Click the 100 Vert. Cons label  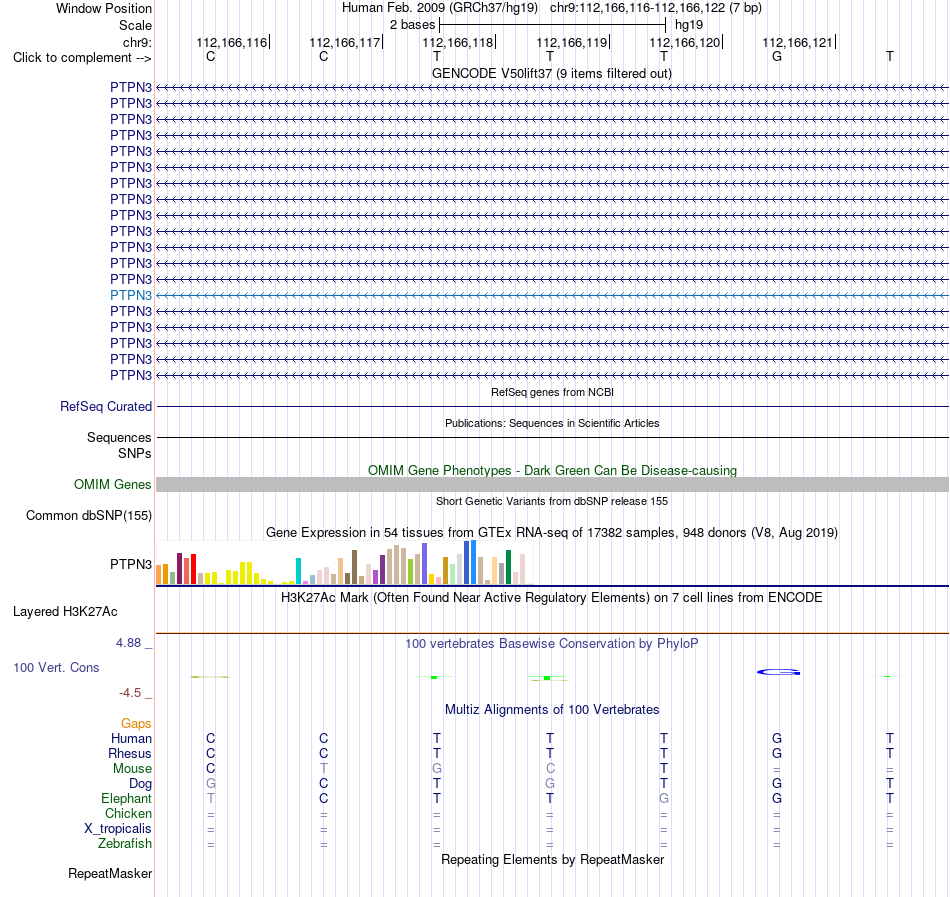[x=56, y=667]
